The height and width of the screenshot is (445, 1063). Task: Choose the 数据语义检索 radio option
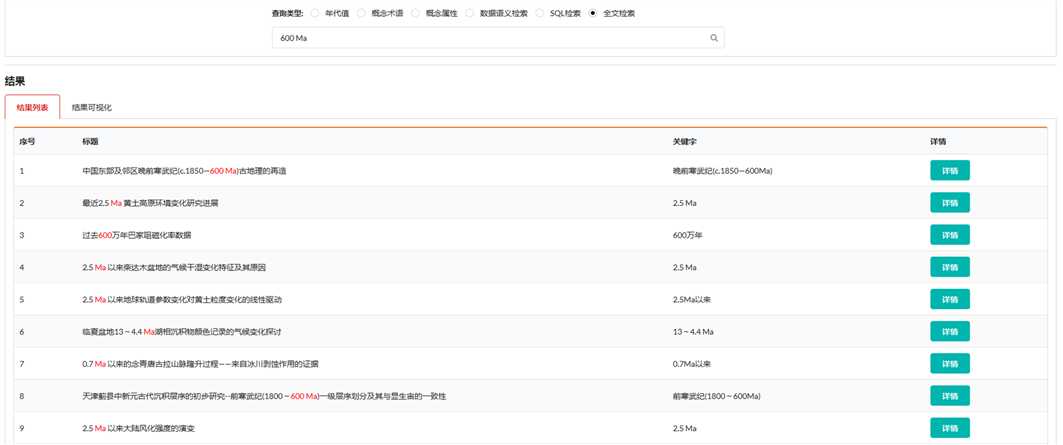point(470,13)
